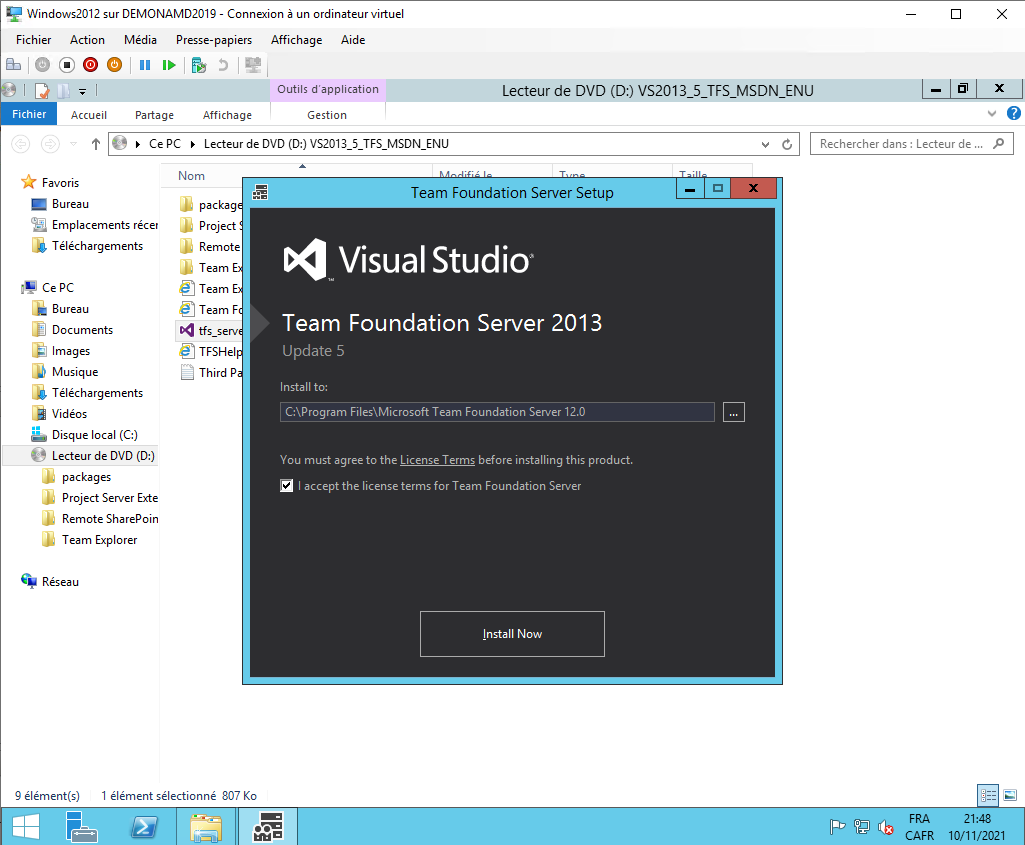Select the Partage ribbon tab
This screenshot has width=1025, height=845.
(154, 115)
